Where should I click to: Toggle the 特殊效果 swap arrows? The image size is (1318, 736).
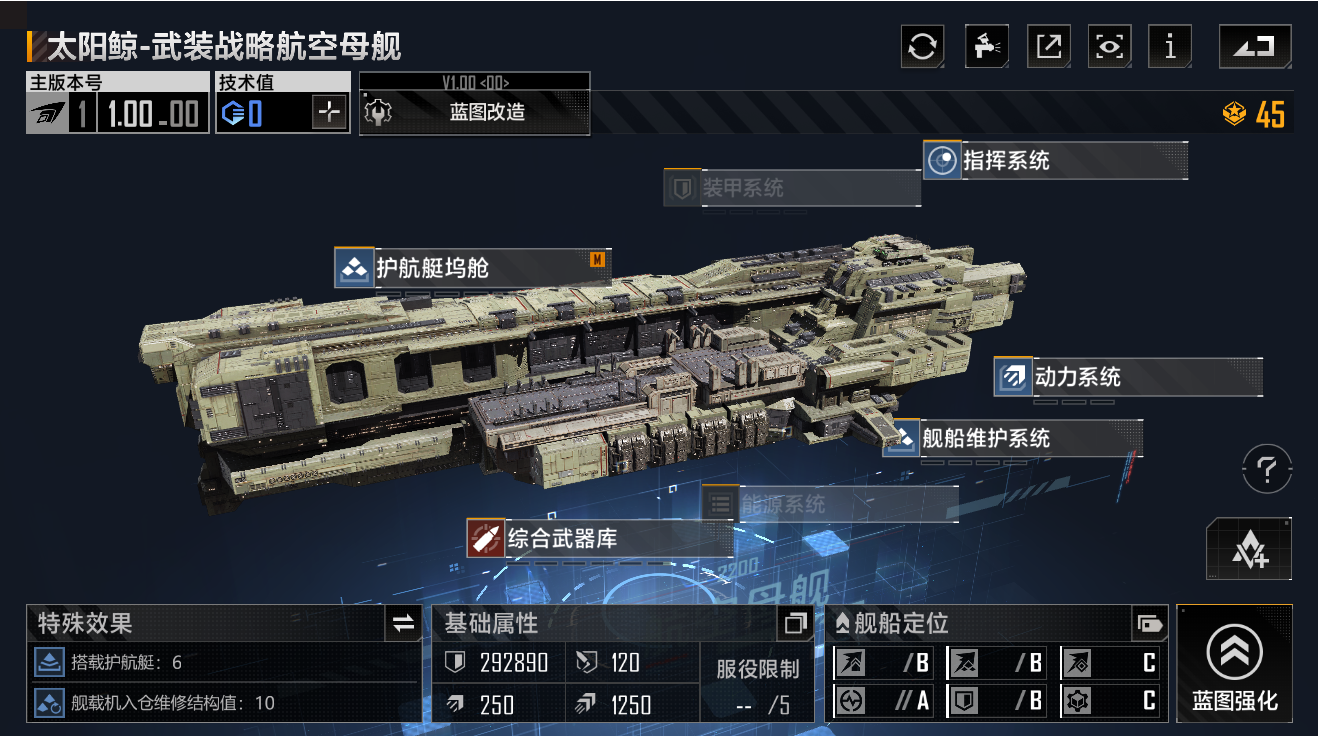click(403, 624)
